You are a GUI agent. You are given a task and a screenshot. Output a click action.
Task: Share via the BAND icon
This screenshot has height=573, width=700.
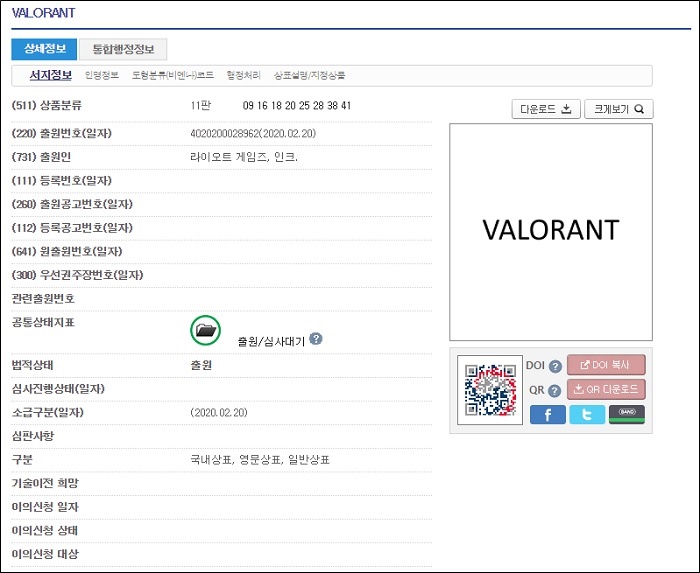[627, 414]
